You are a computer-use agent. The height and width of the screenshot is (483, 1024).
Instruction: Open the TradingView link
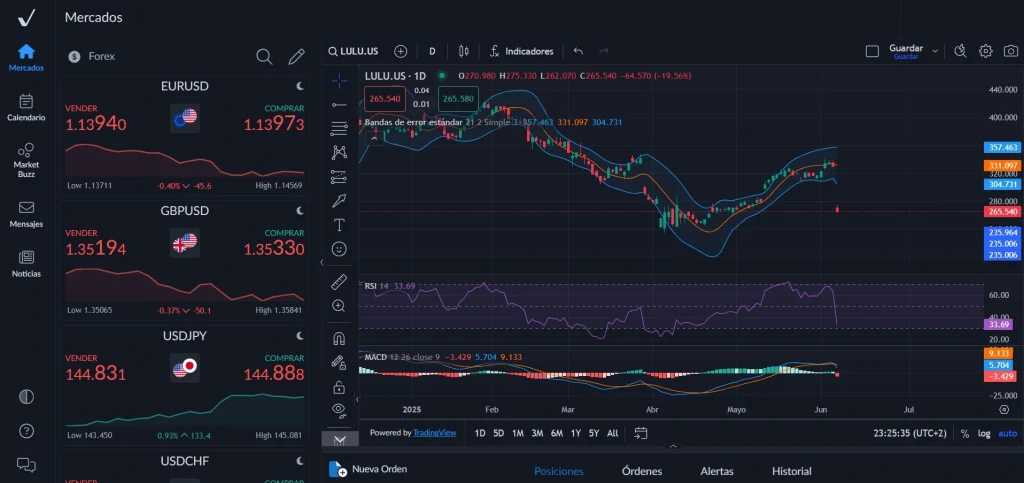pos(435,433)
